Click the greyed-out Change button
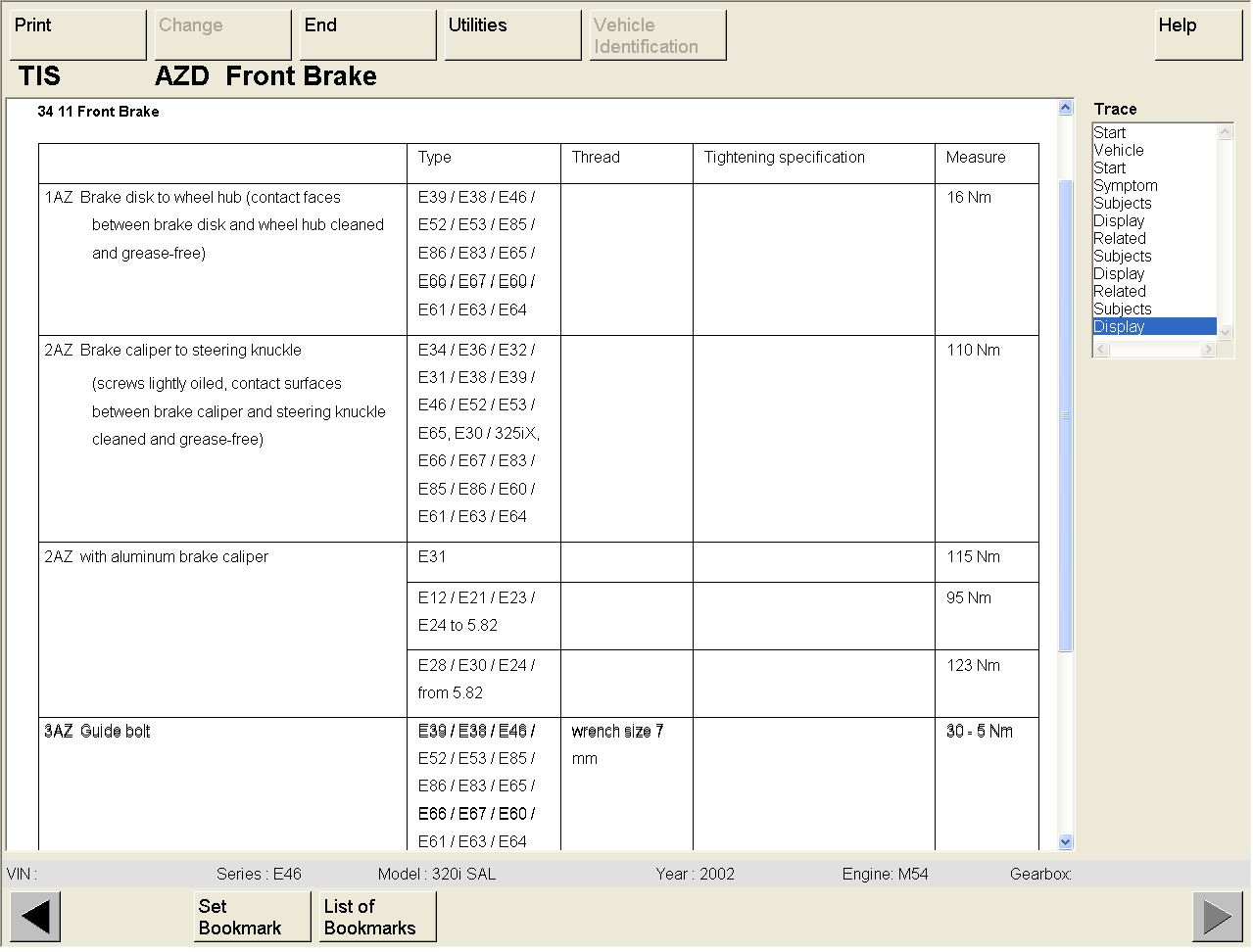The image size is (1253, 952). pyautogui.click(x=223, y=35)
